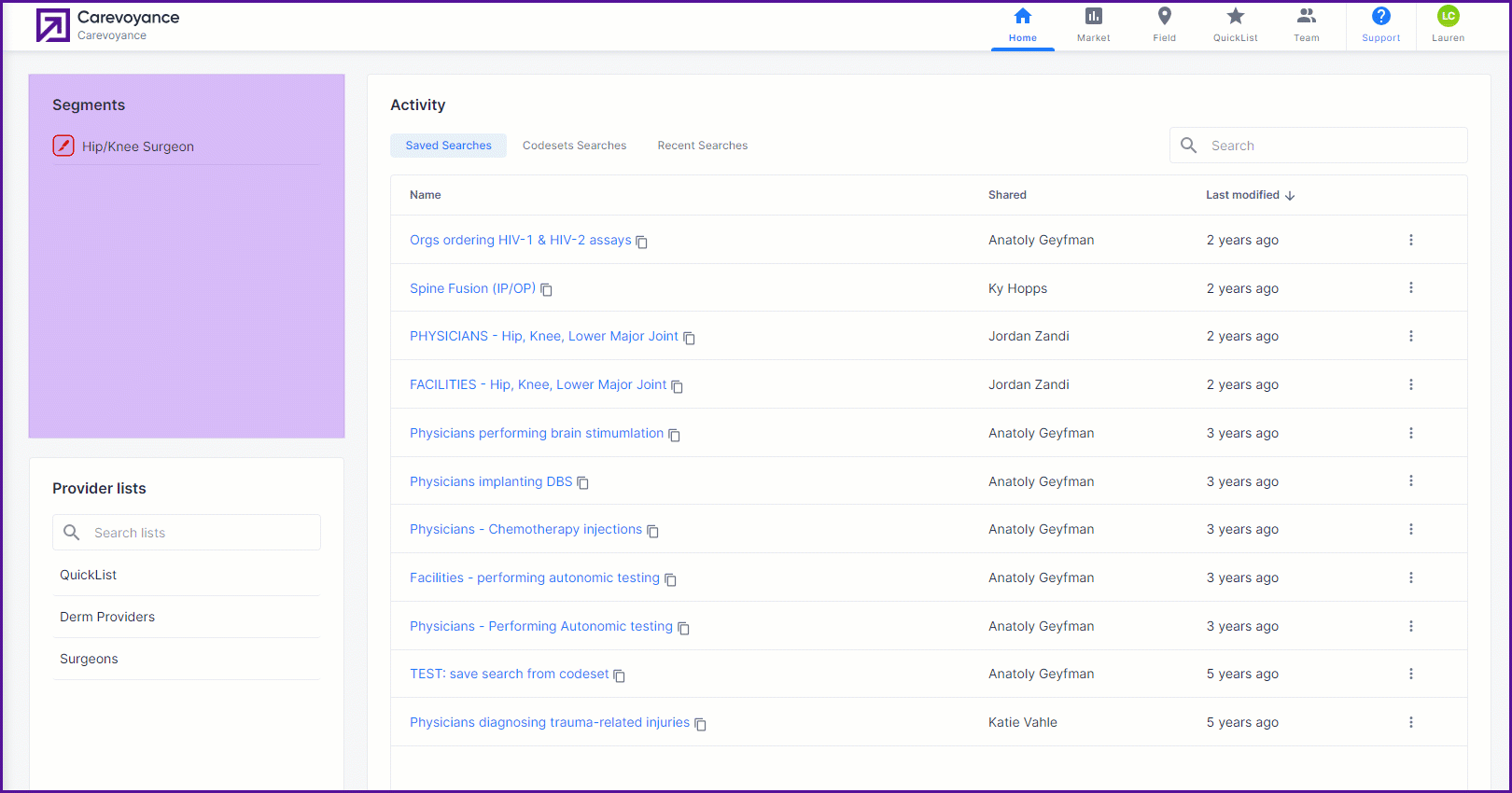Copy icon beside FACILITIES - Hip, Knee, Lower Major Joint
1512x793 pixels.
click(678, 386)
